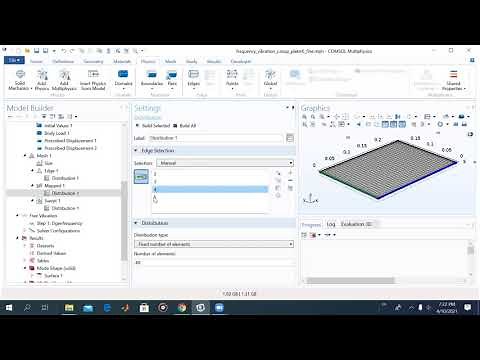Click the Label text field

[x=215, y=138]
